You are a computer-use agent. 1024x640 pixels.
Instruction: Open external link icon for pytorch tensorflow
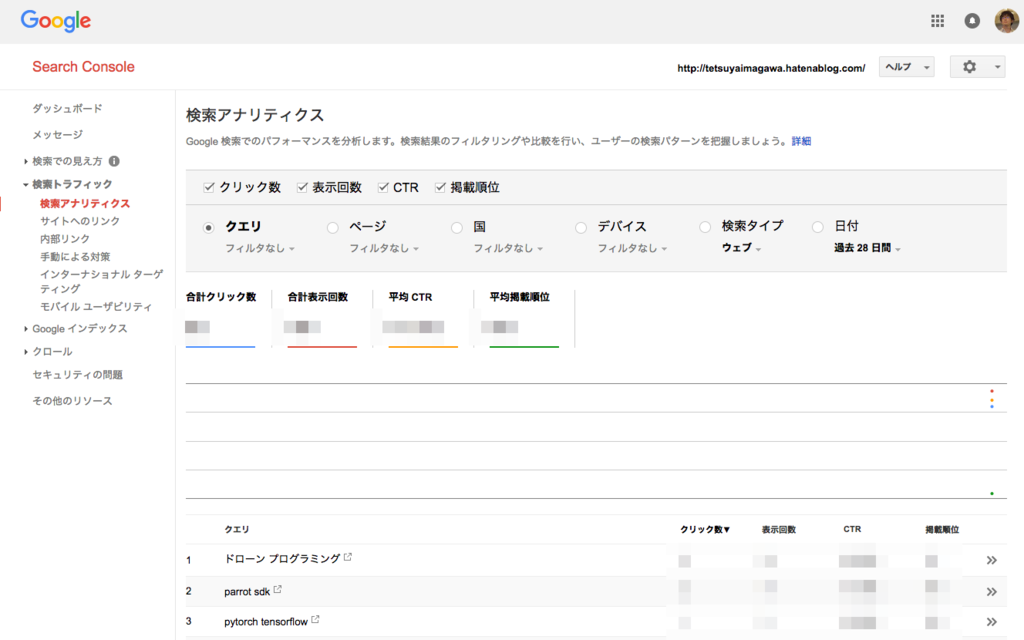315,619
